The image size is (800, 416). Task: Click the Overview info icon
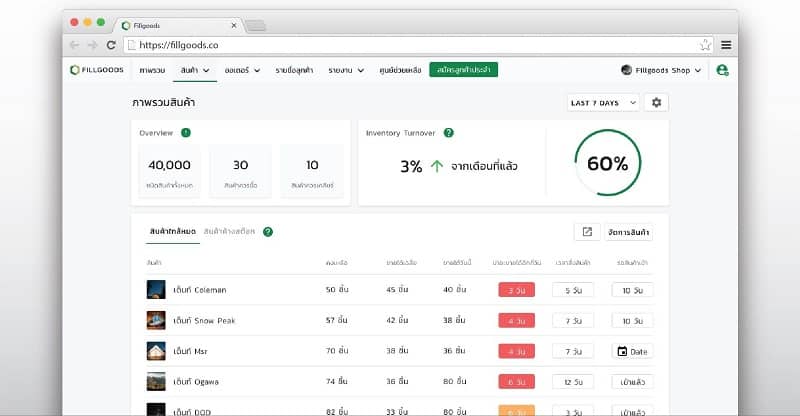[186, 133]
